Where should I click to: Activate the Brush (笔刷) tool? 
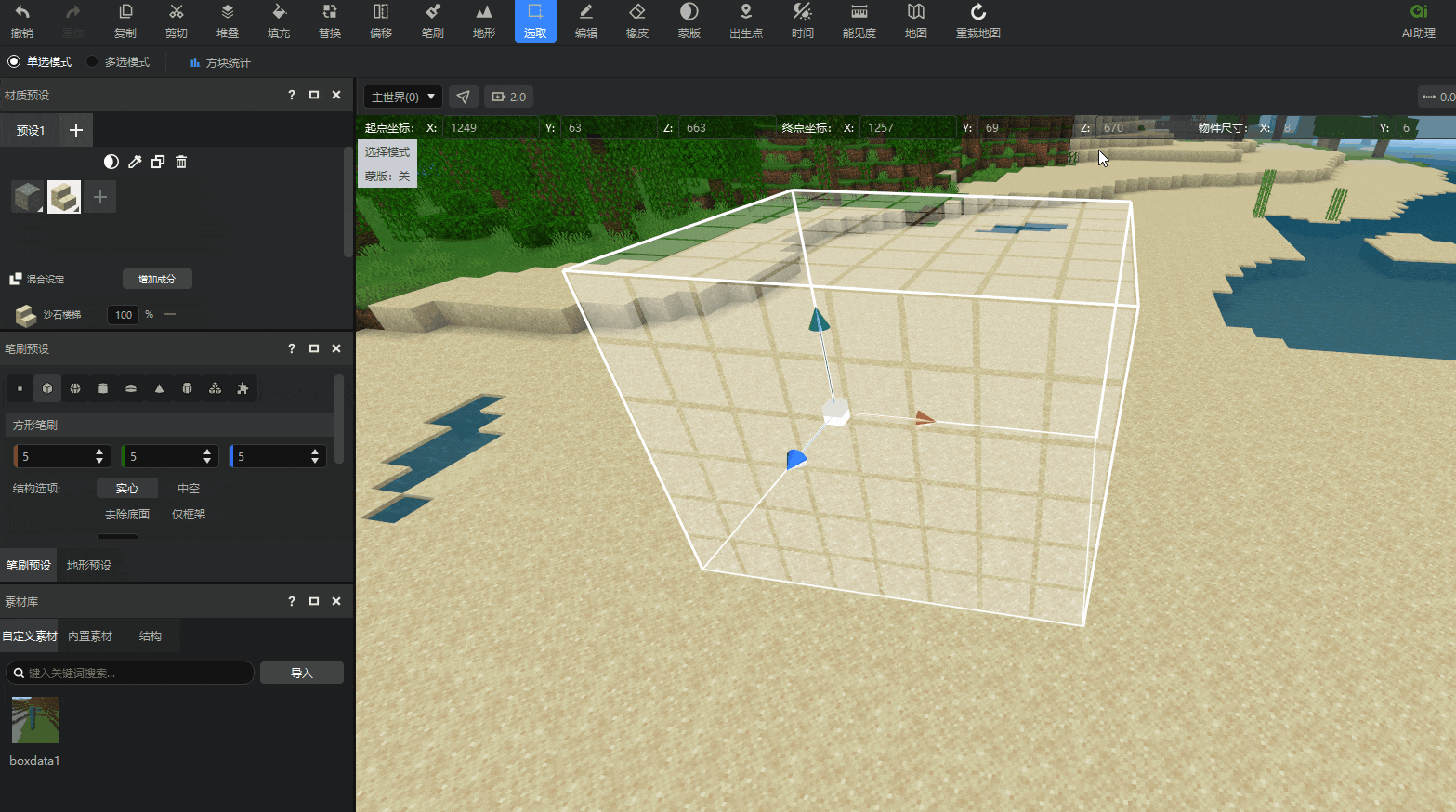pos(433,21)
